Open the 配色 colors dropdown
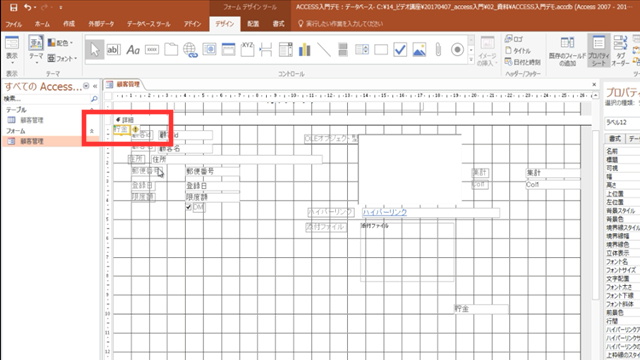Viewport: 640px width, 360px height. tap(60, 42)
